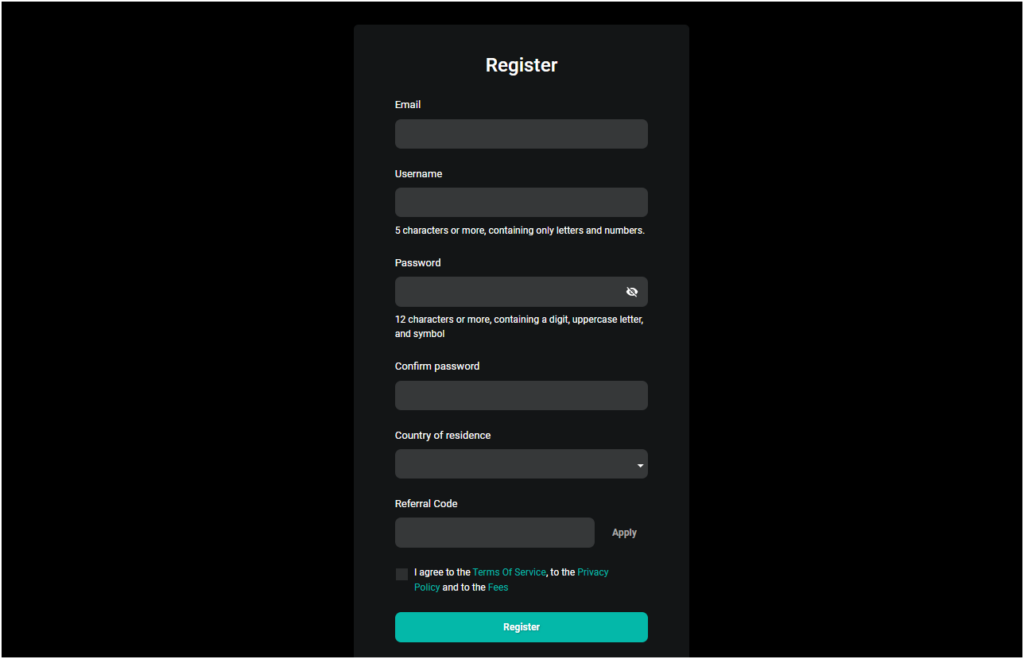Focus the Email input field
1024x659 pixels.
point(521,134)
